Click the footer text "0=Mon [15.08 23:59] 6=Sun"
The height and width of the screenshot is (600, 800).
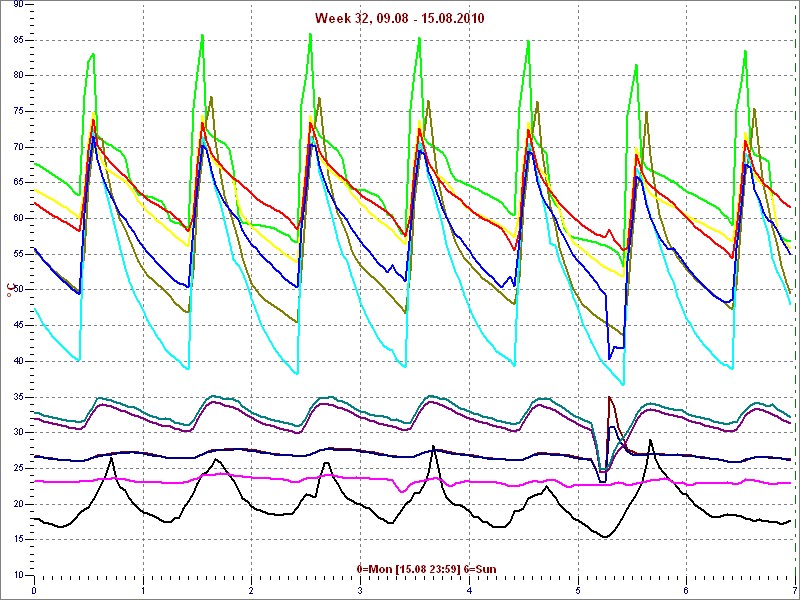426,569
